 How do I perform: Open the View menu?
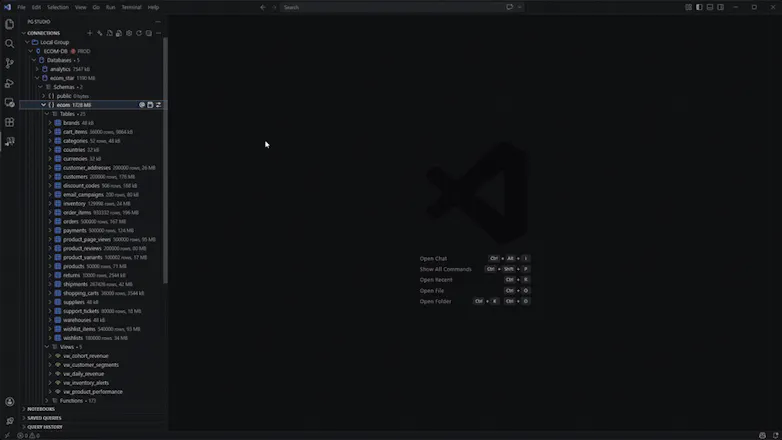point(80,7)
